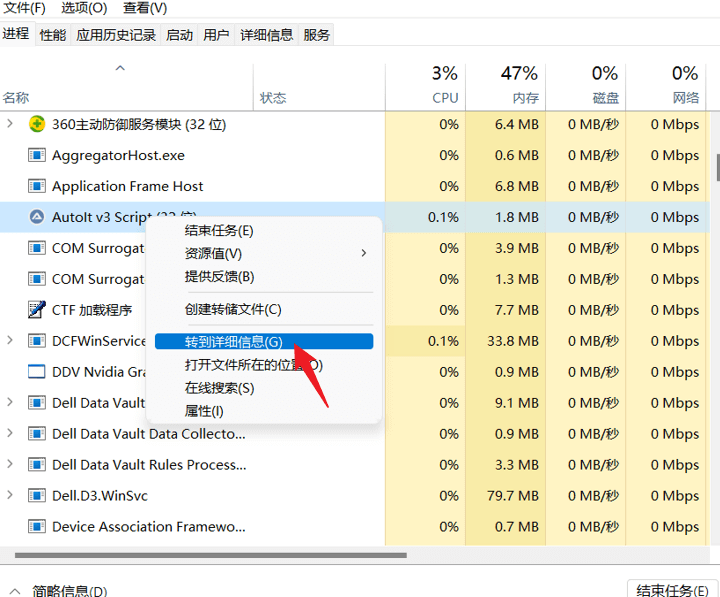Select the 进程 tab

(x=17, y=34)
